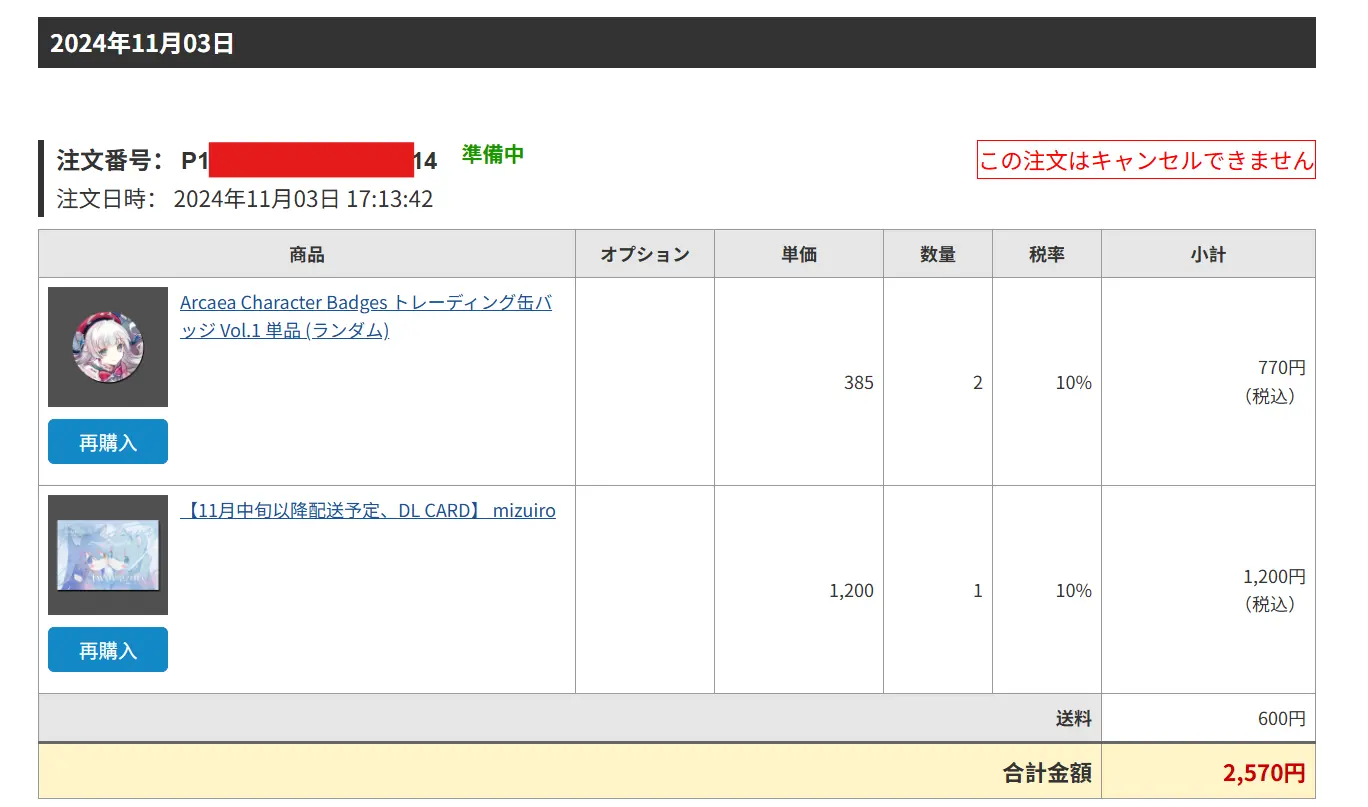The image size is (1368, 807).
Task: Click the 2,570円 total amount
Action: [x=1263, y=772]
